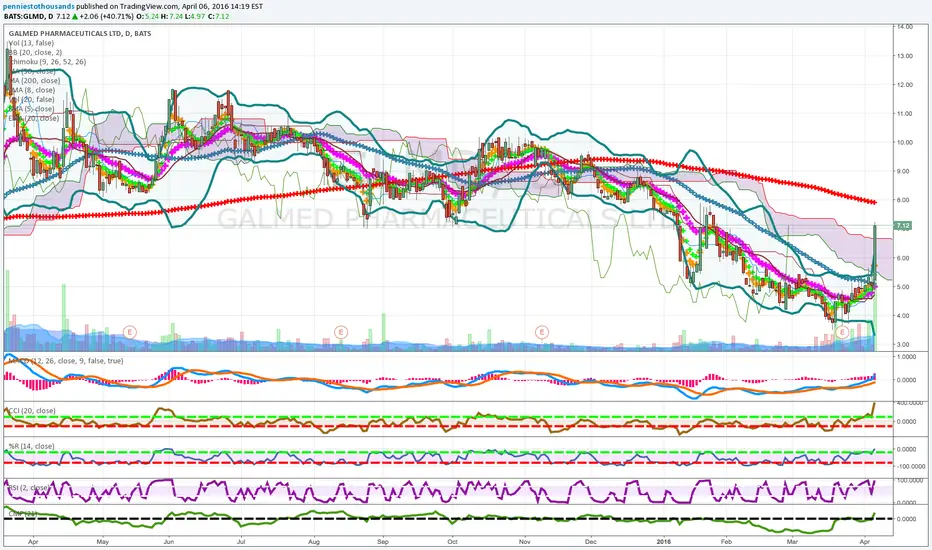Screen dimensions: 932x550
Task: Click the earnings E marker near November
Action: [x=541, y=332]
